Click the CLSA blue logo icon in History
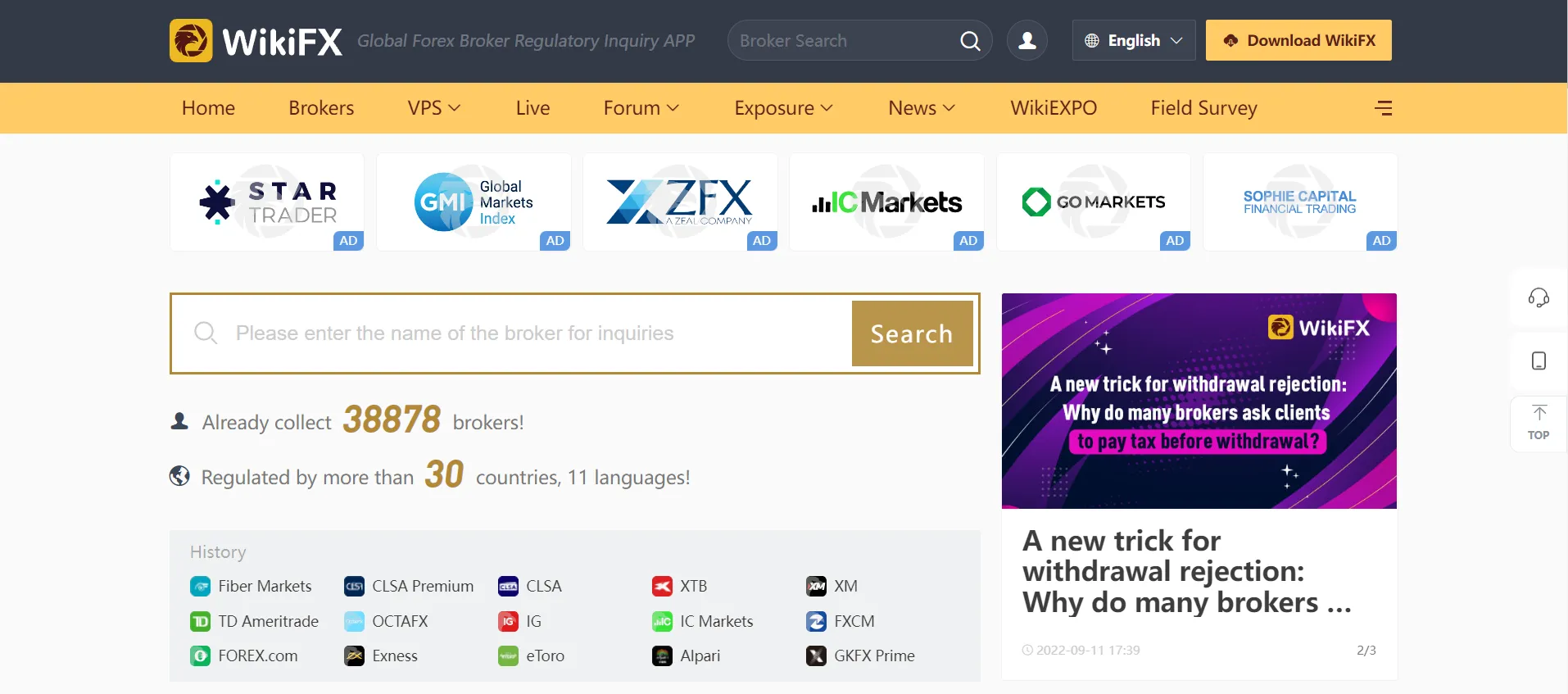Viewport: 1568px width, 694px height. [508, 587]
